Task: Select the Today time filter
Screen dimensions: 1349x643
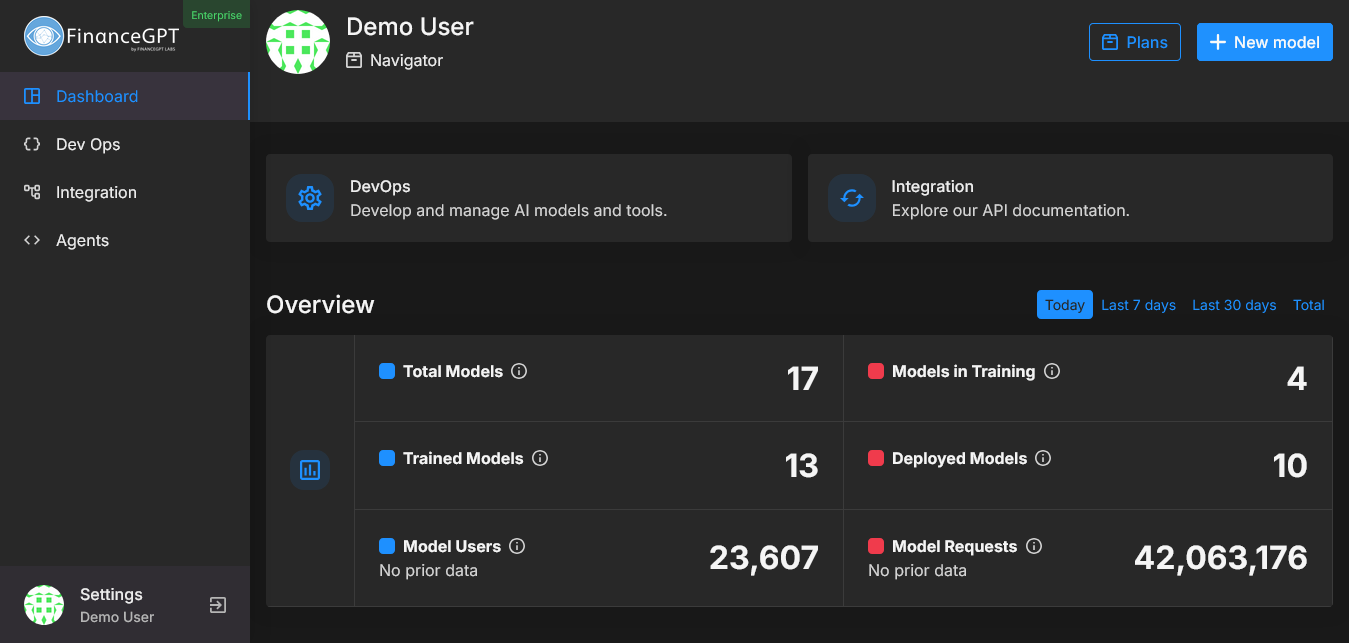Action: tap(1064, 305)
